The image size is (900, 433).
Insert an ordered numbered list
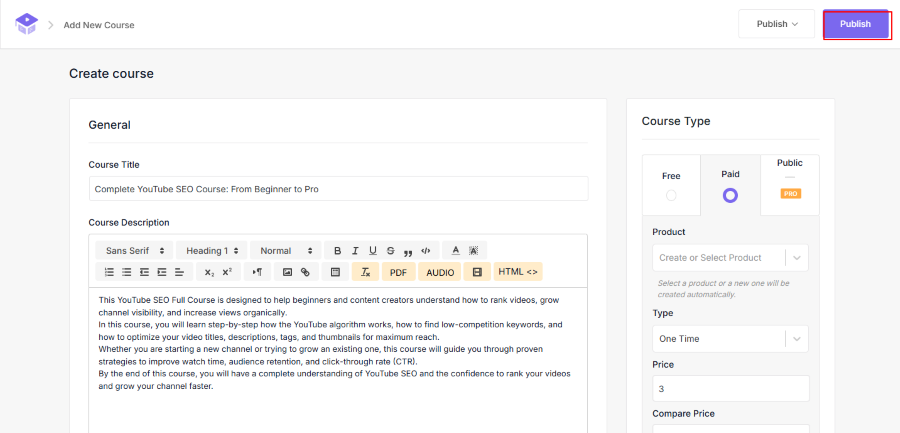coord(109,272)
